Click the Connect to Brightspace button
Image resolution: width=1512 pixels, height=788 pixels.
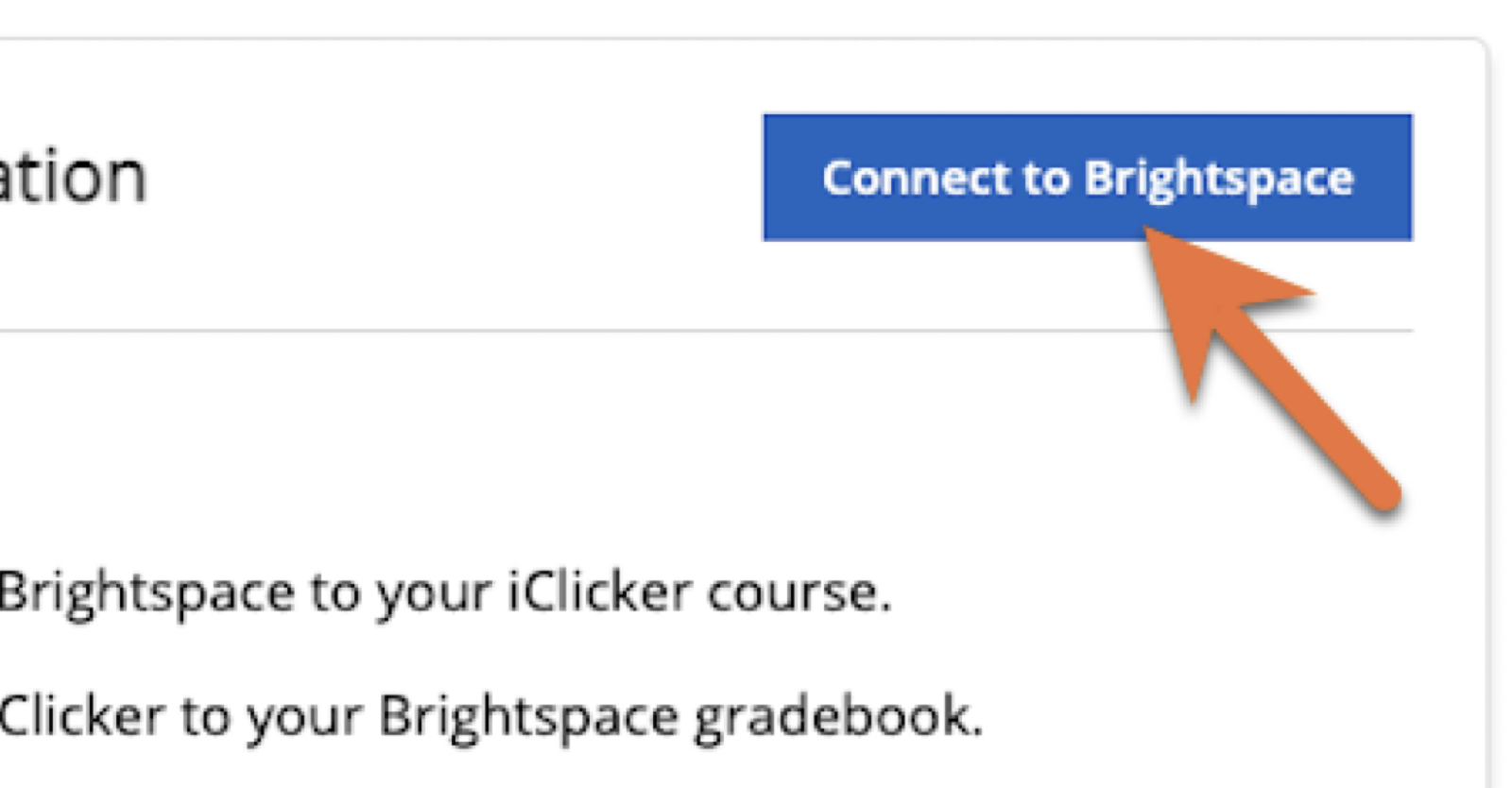(1087, 178)
